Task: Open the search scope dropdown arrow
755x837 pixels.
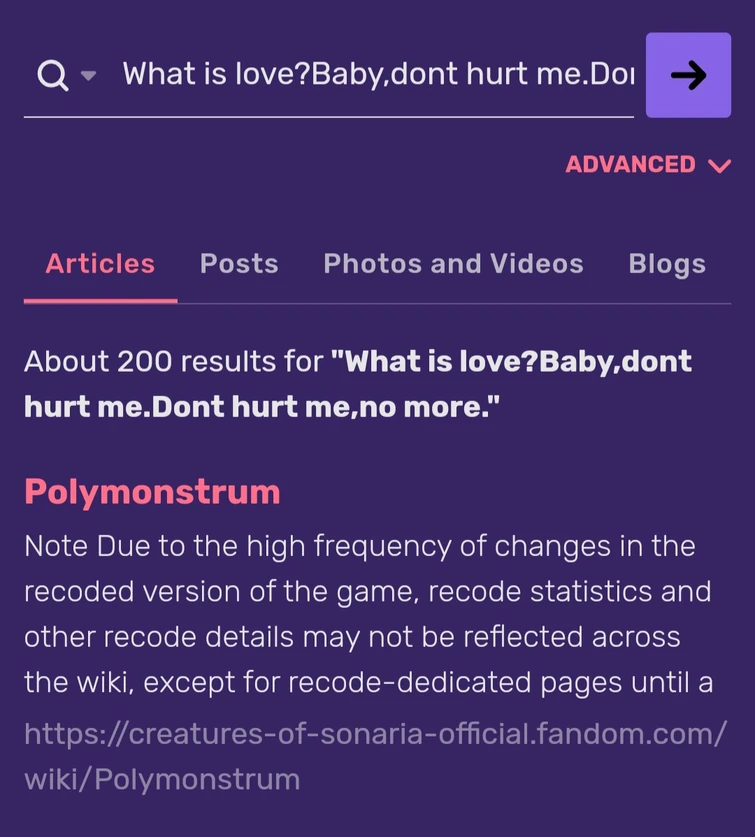Action: [x=88, y=76]
